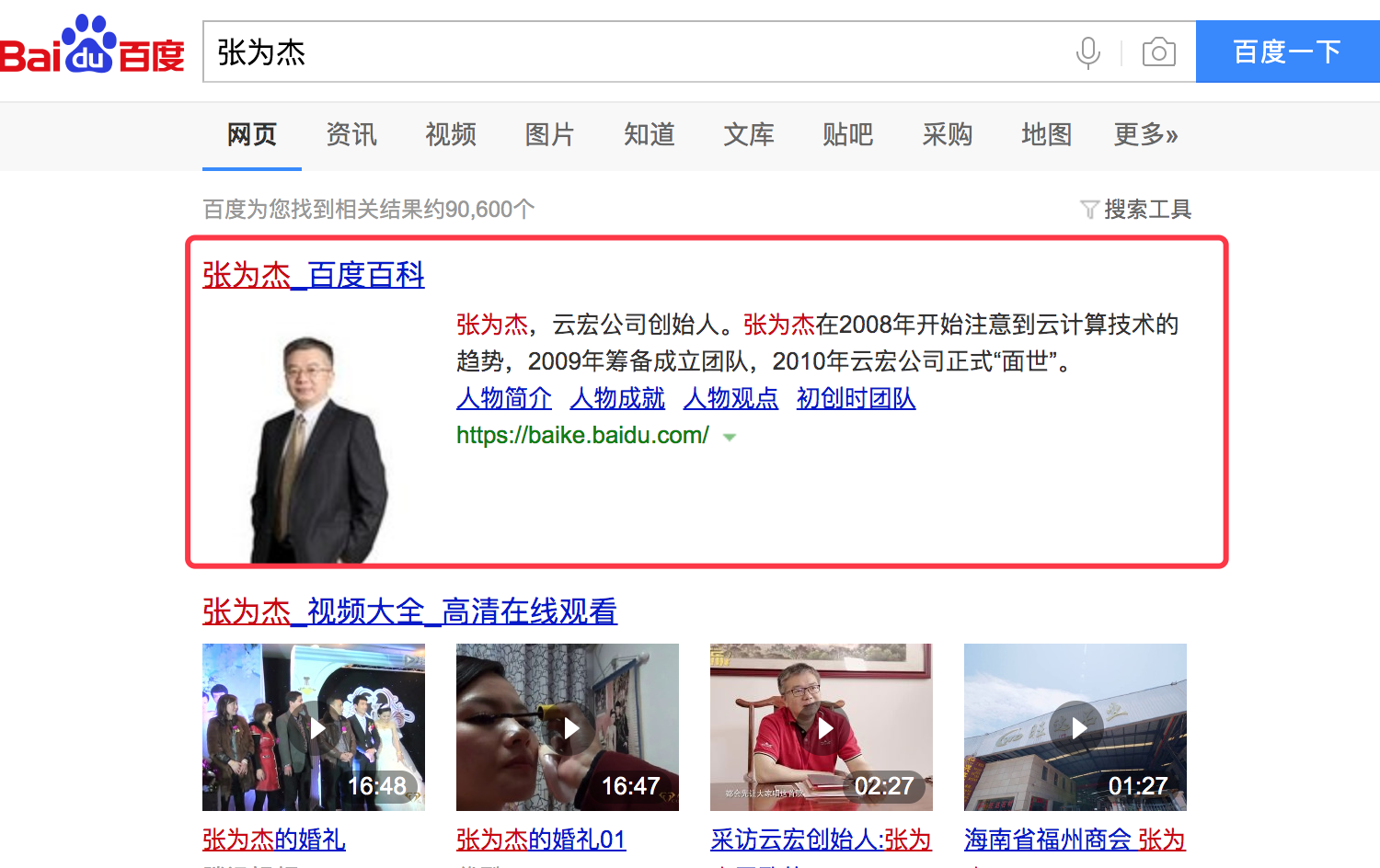This screenshot has width=1380, height=868.
Task: Open the 海南省福州商会 张为 video link
Action: 1075,839
